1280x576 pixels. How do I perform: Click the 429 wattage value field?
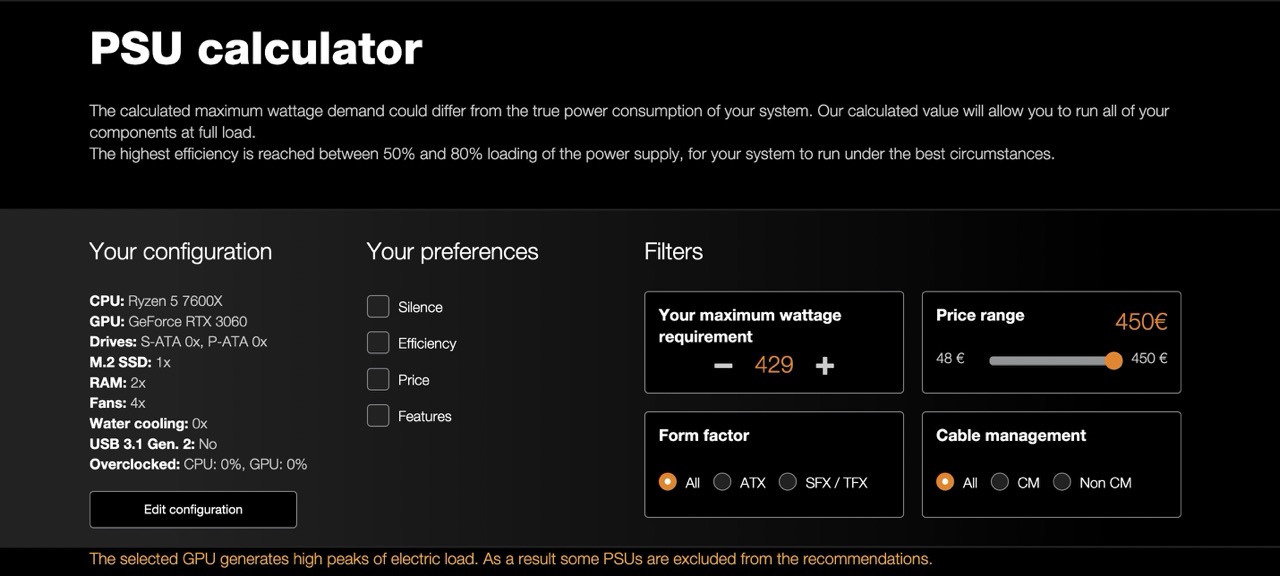pos(774,365)
